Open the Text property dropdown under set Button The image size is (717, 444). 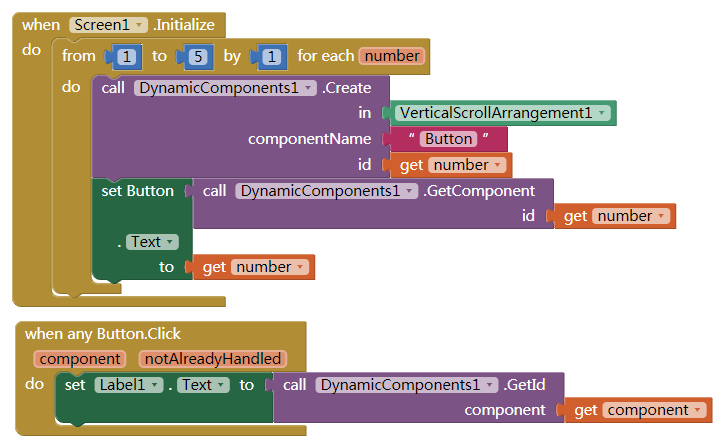(x=152, y=242)
